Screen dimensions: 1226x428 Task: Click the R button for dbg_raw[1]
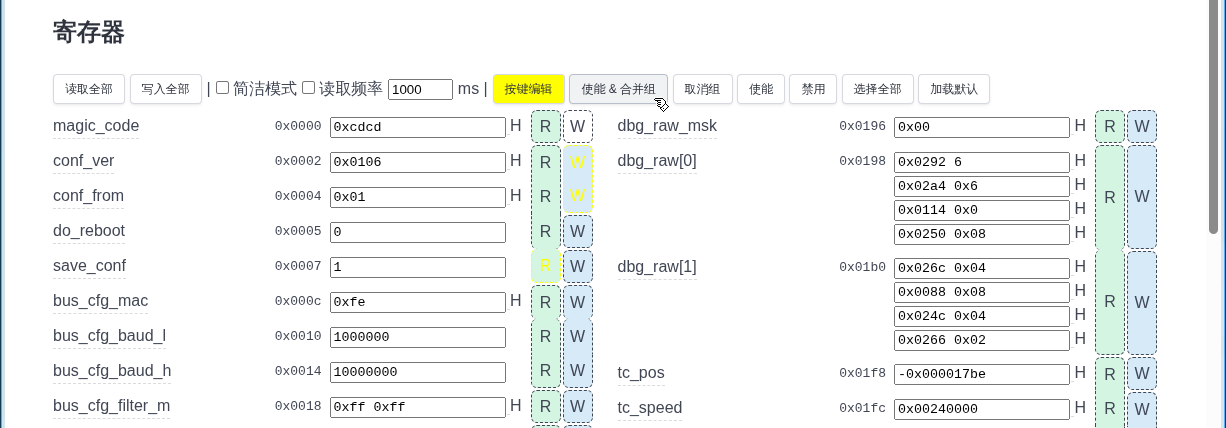1109,302
